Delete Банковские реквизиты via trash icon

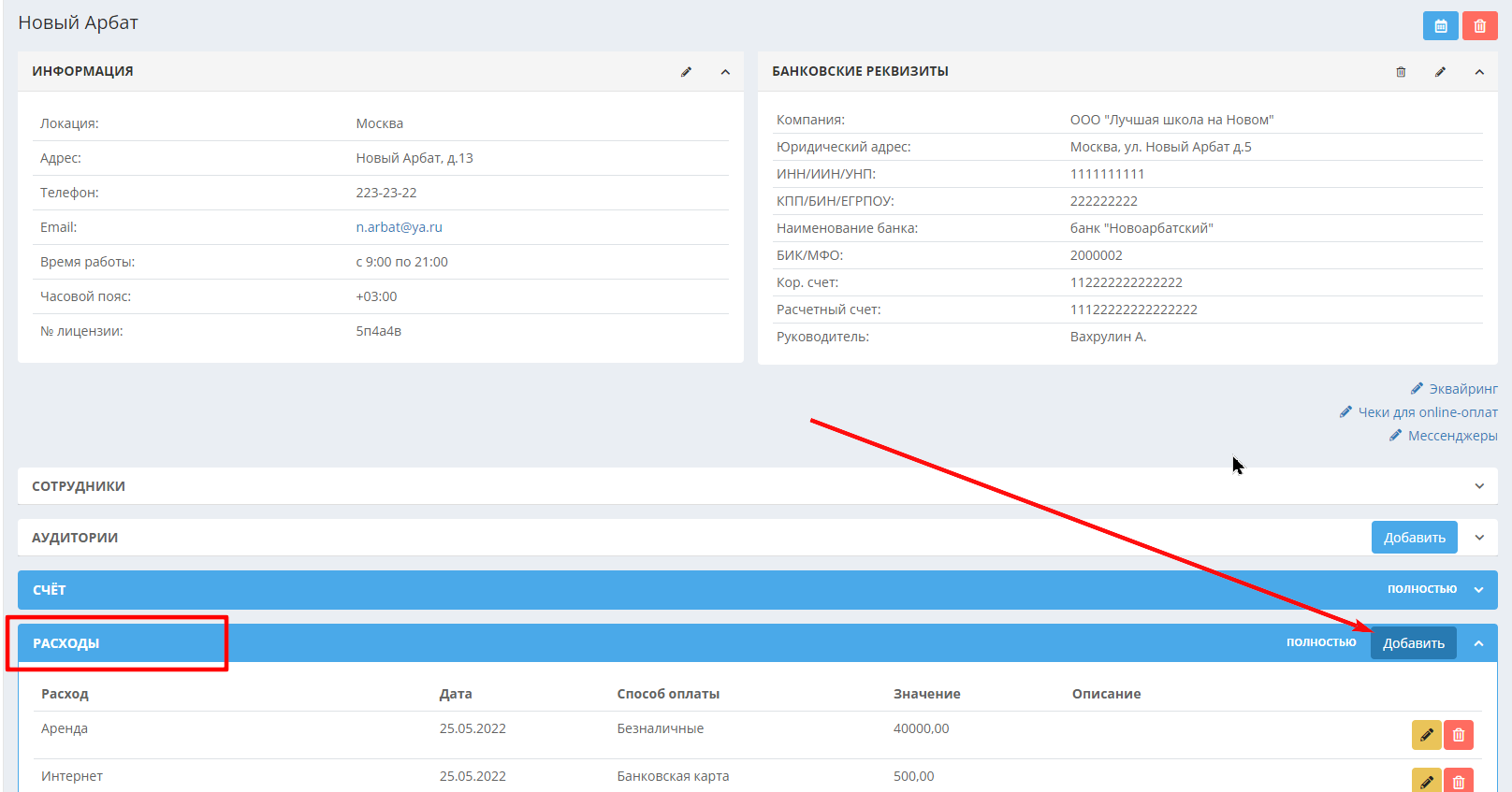pos(1401,72)
